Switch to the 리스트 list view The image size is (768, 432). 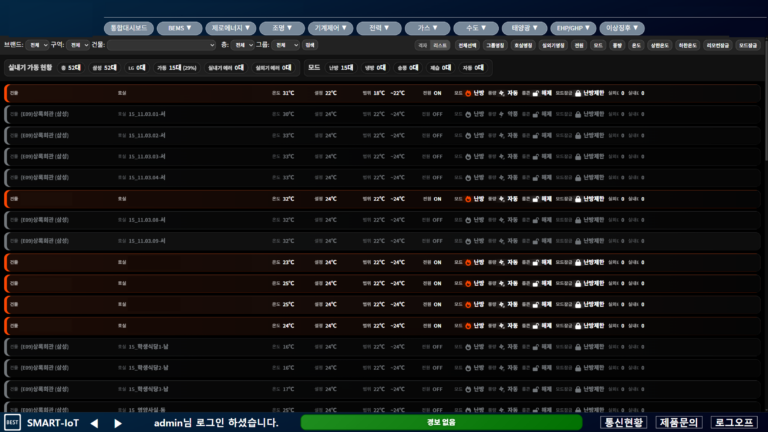point(440,45)
